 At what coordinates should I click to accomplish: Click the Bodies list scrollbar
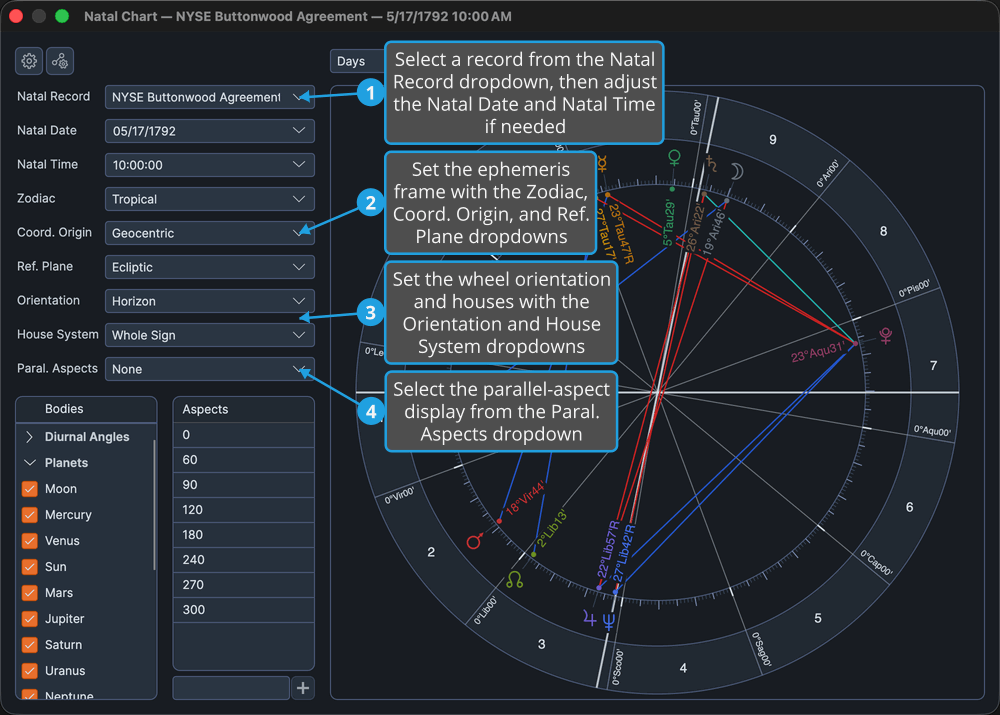(x=154, y=504)
